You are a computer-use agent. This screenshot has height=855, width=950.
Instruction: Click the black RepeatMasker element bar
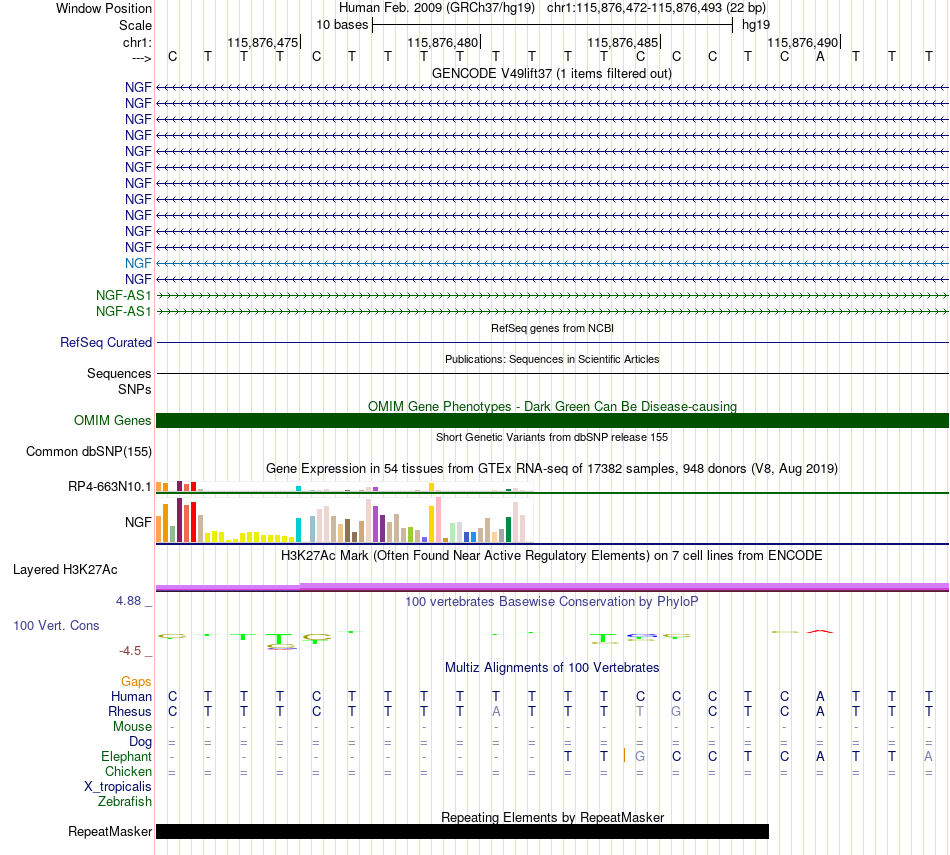point(462,831)
